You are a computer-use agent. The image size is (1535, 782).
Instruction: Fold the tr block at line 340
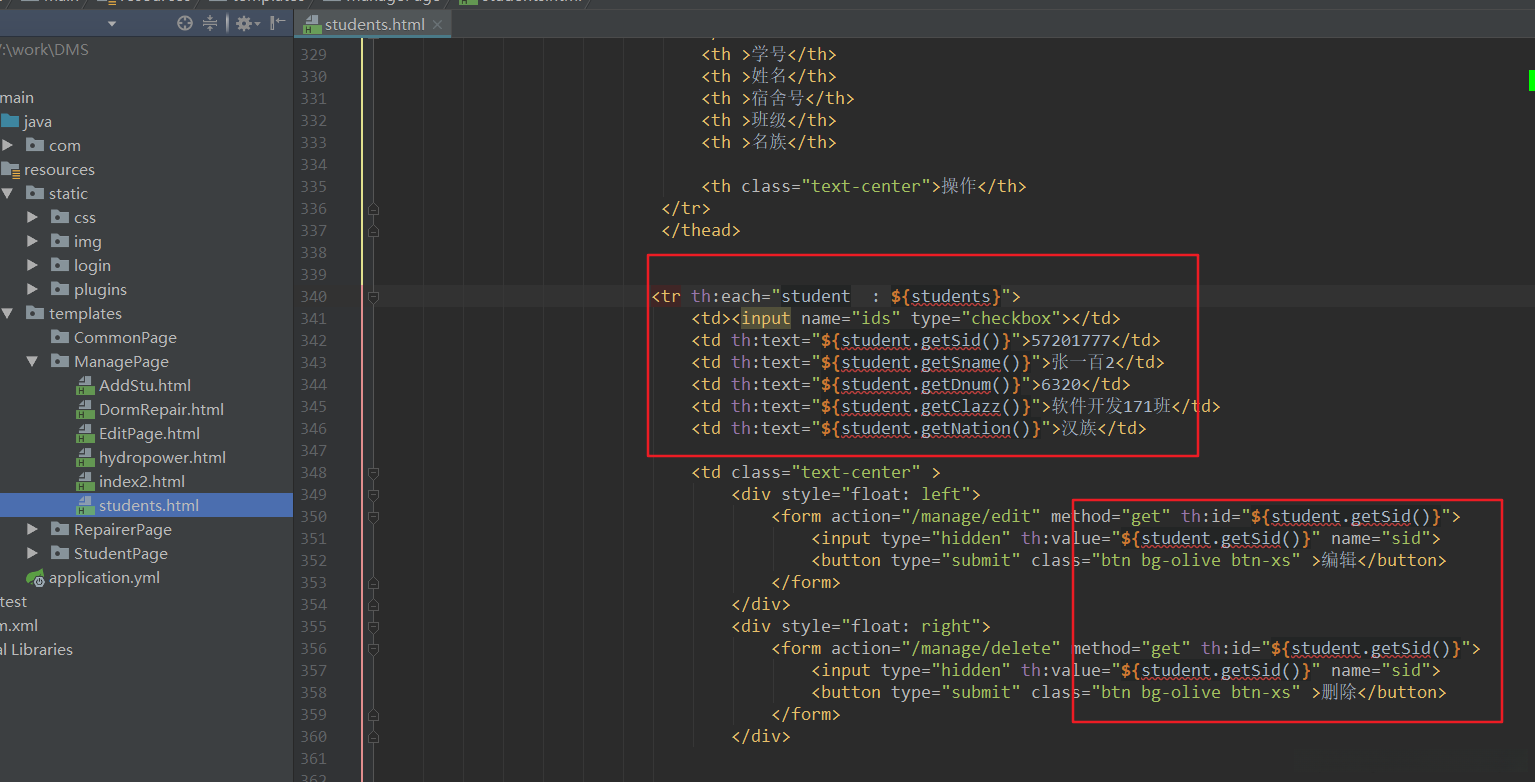(x=373, y=297)
